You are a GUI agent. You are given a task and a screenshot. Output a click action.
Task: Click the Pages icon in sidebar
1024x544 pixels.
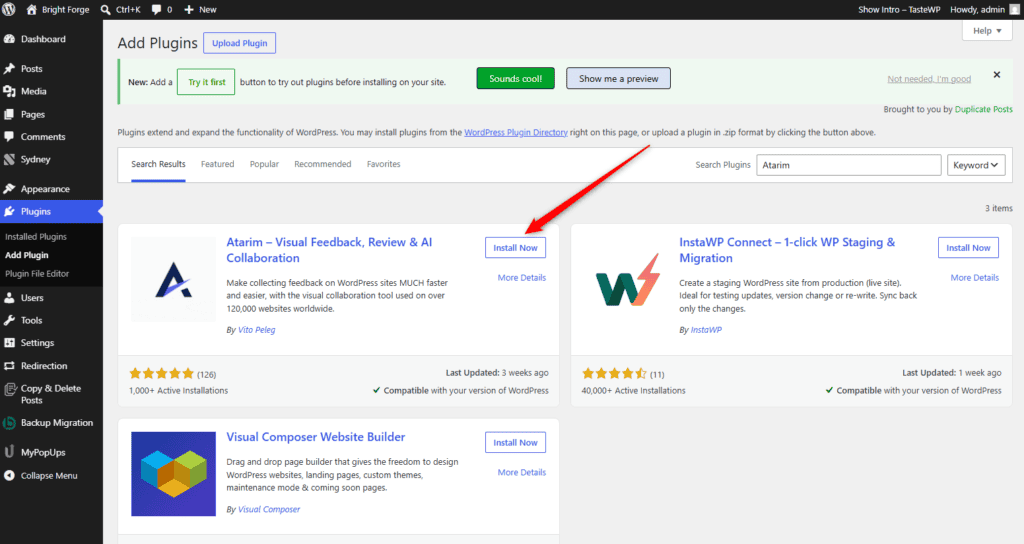[x=9, y=114]
